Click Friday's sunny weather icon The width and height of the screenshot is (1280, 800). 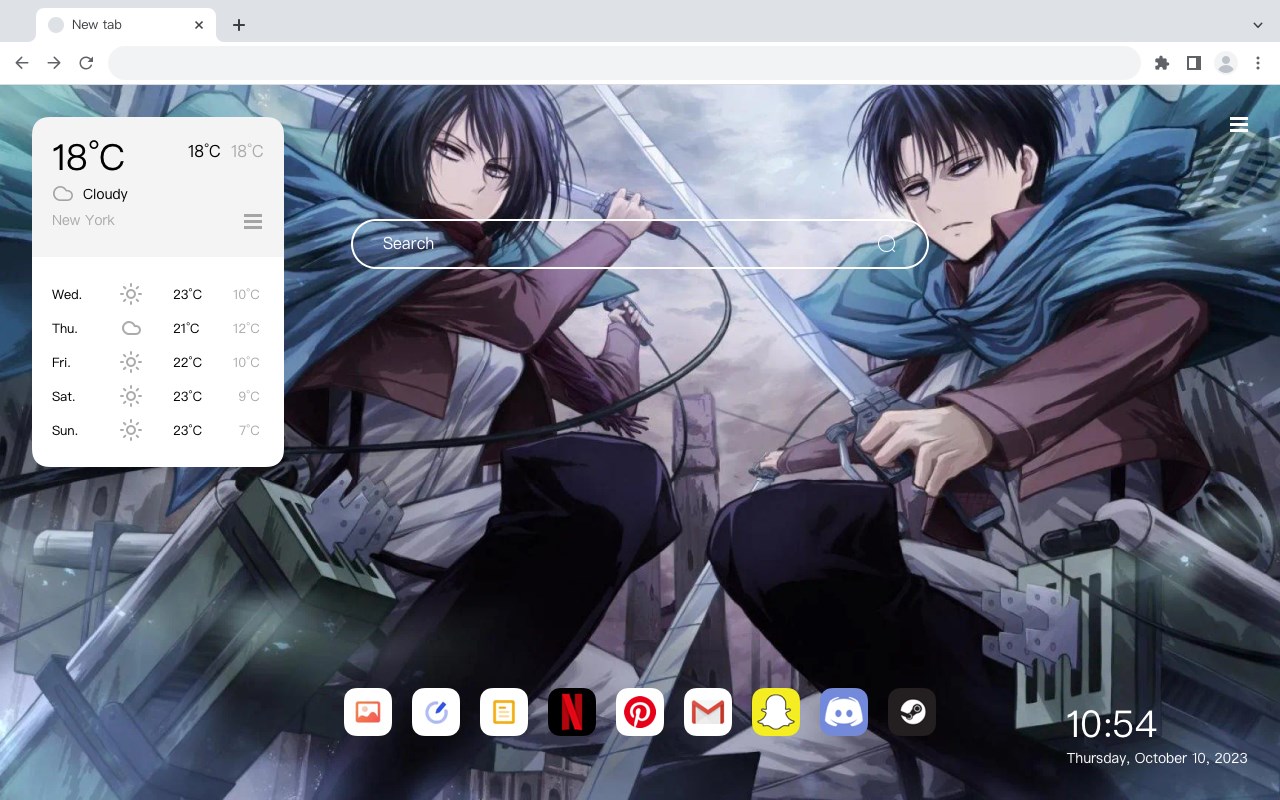131,362
